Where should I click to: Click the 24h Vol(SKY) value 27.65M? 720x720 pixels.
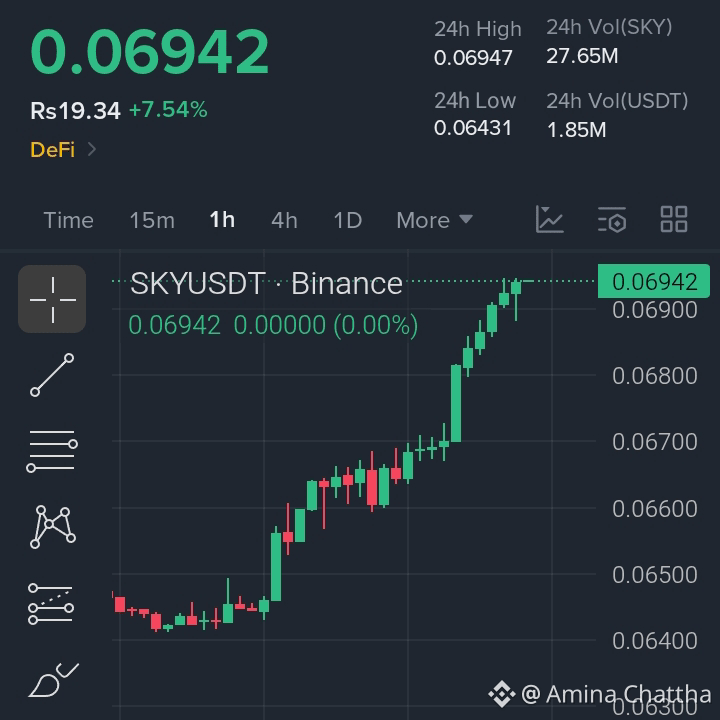coord(582,56)
